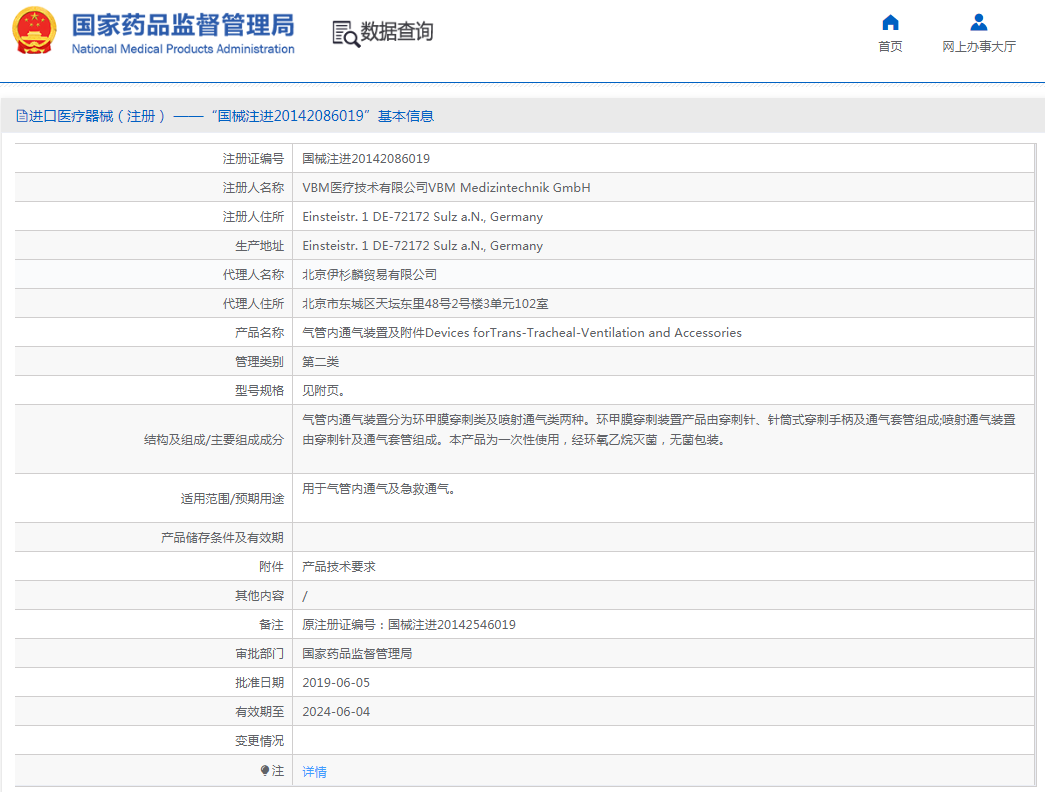This screenshot has height=792, width=1045.
Task: Select 用于气管内通气及急救通气。 text
Action: pyautogui.click(x=379, y=489)
